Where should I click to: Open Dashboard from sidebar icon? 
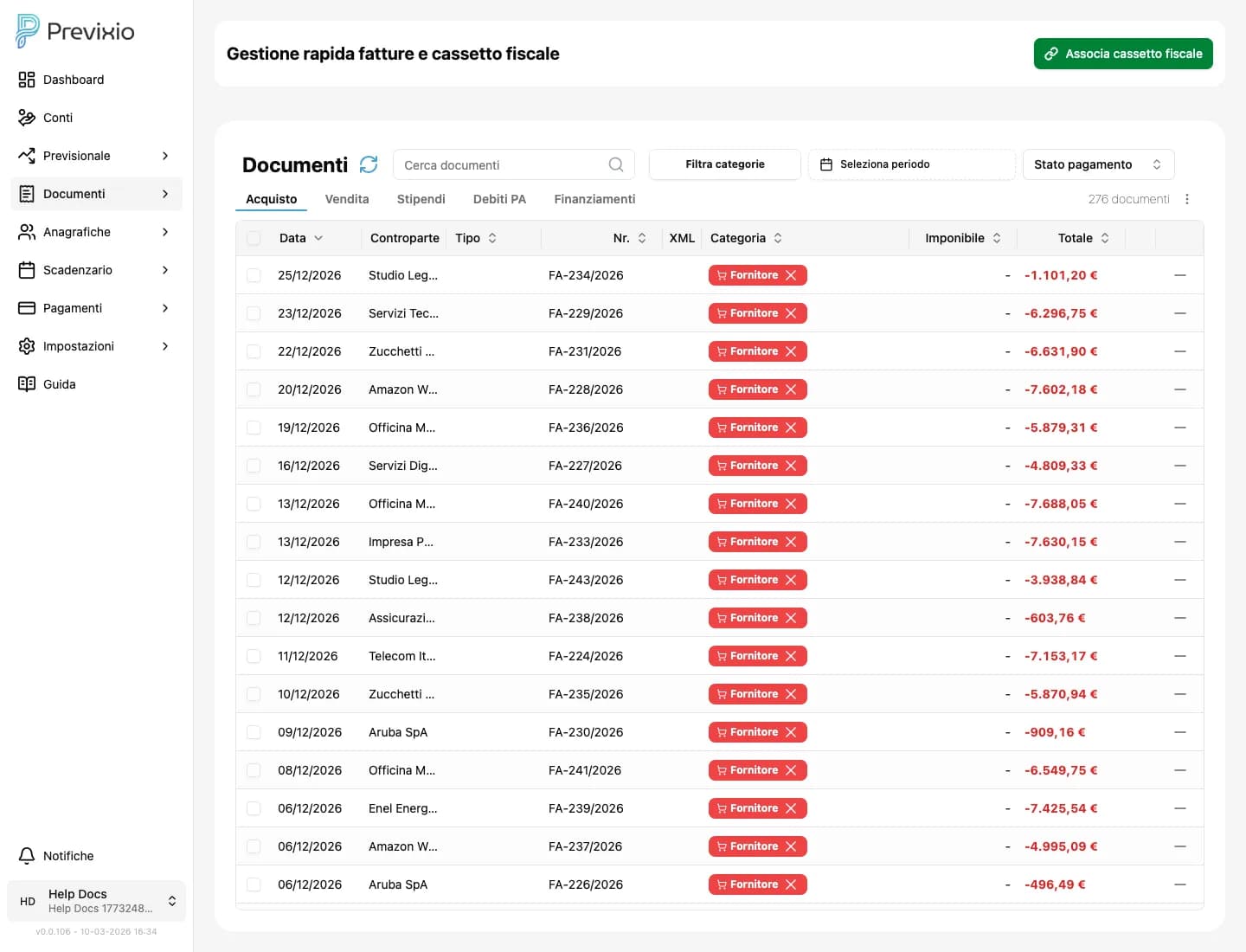[27, 80]
